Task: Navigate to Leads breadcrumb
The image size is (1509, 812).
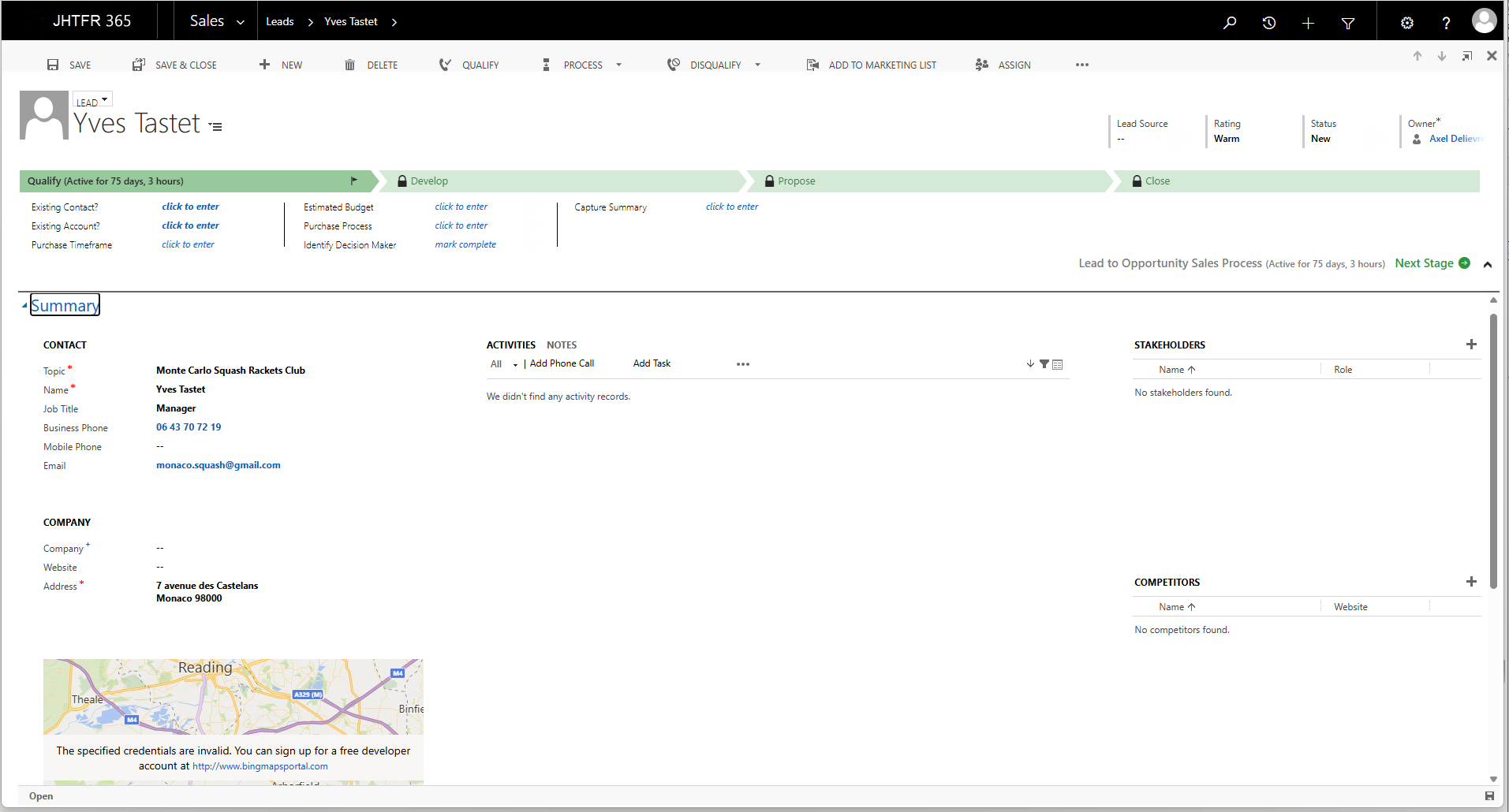Action: point(279,21)
